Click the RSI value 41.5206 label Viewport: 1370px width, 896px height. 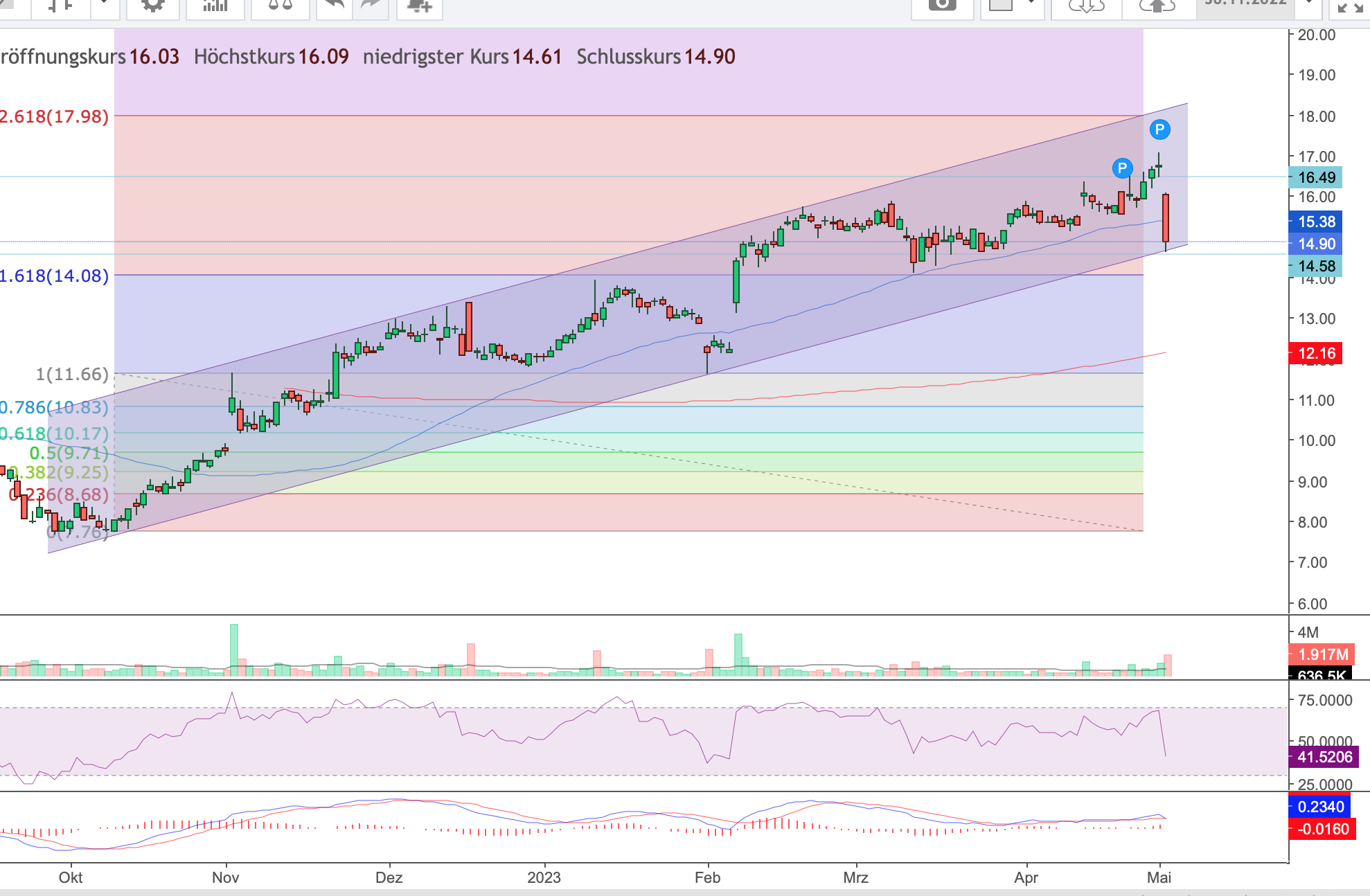pos(1324,758)
